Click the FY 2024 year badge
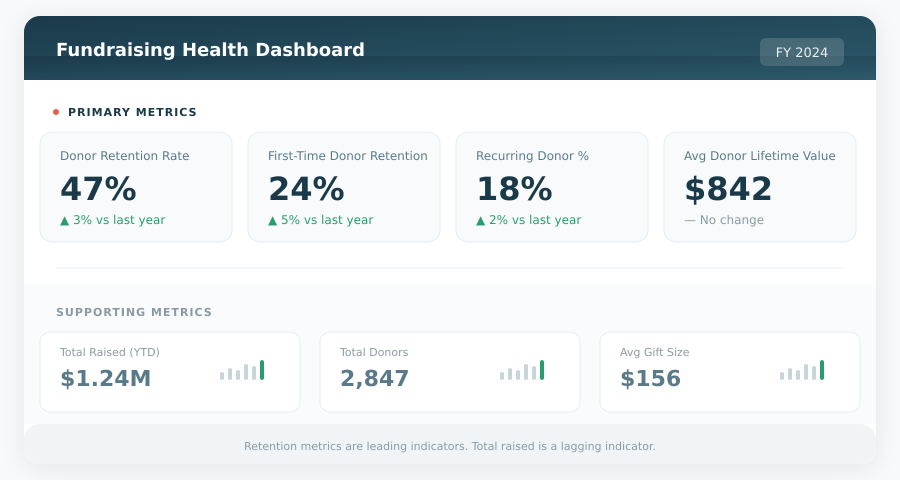 coord(801,52)
